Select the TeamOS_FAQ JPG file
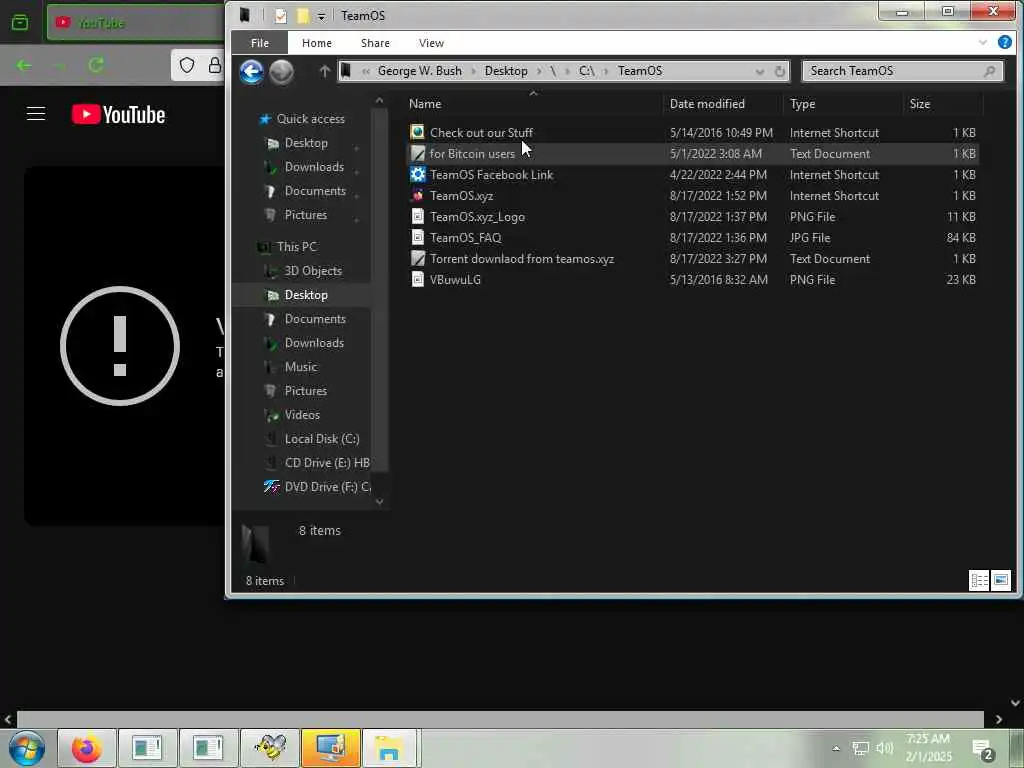 pyautogui.click(x=692, y=238)
